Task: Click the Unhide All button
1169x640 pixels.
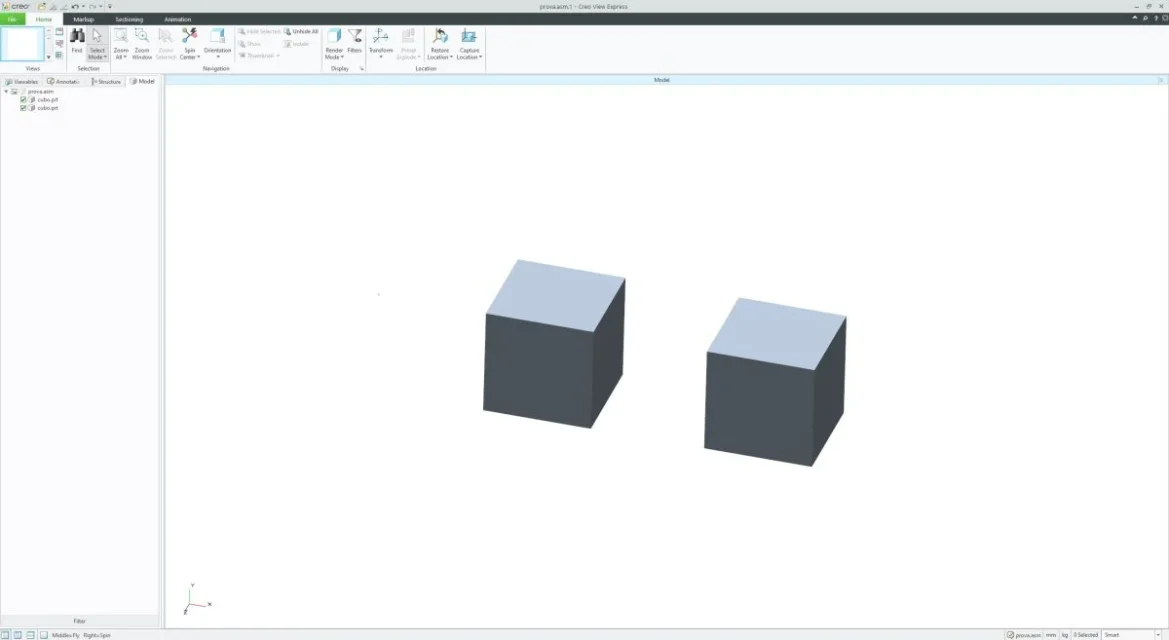Action: click(301, 32)
